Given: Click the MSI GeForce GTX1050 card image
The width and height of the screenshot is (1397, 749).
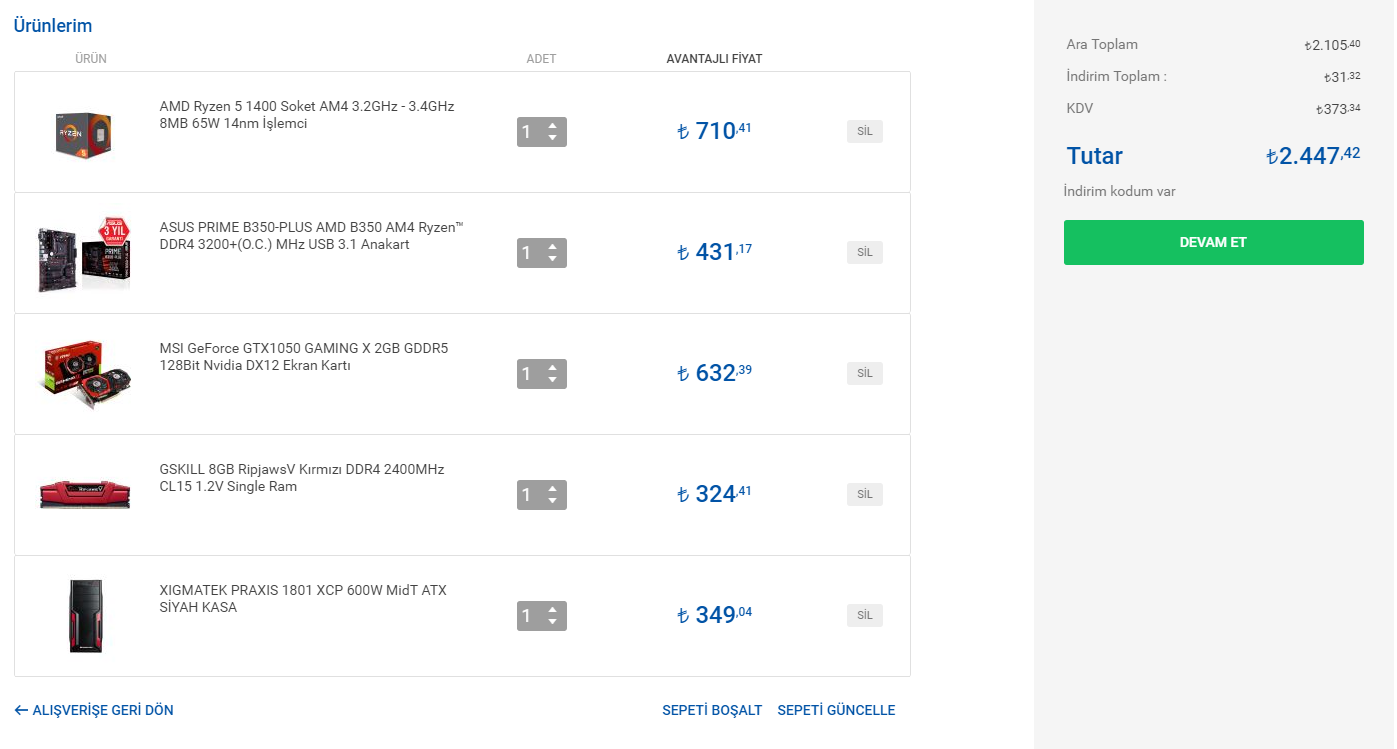Looking at the screenshot, I should point(84,374).
